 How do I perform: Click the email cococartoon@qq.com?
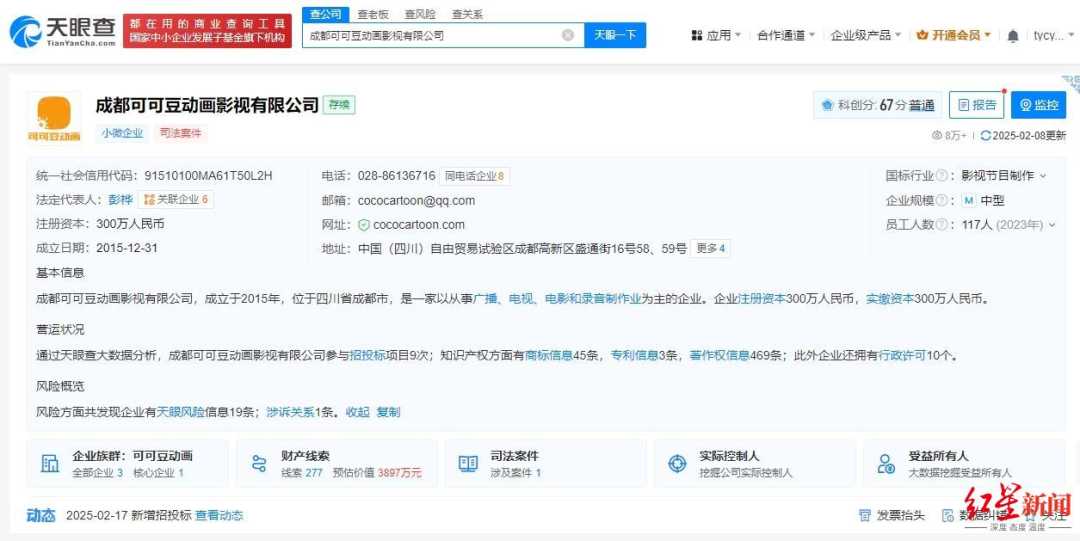click(417, 201)
